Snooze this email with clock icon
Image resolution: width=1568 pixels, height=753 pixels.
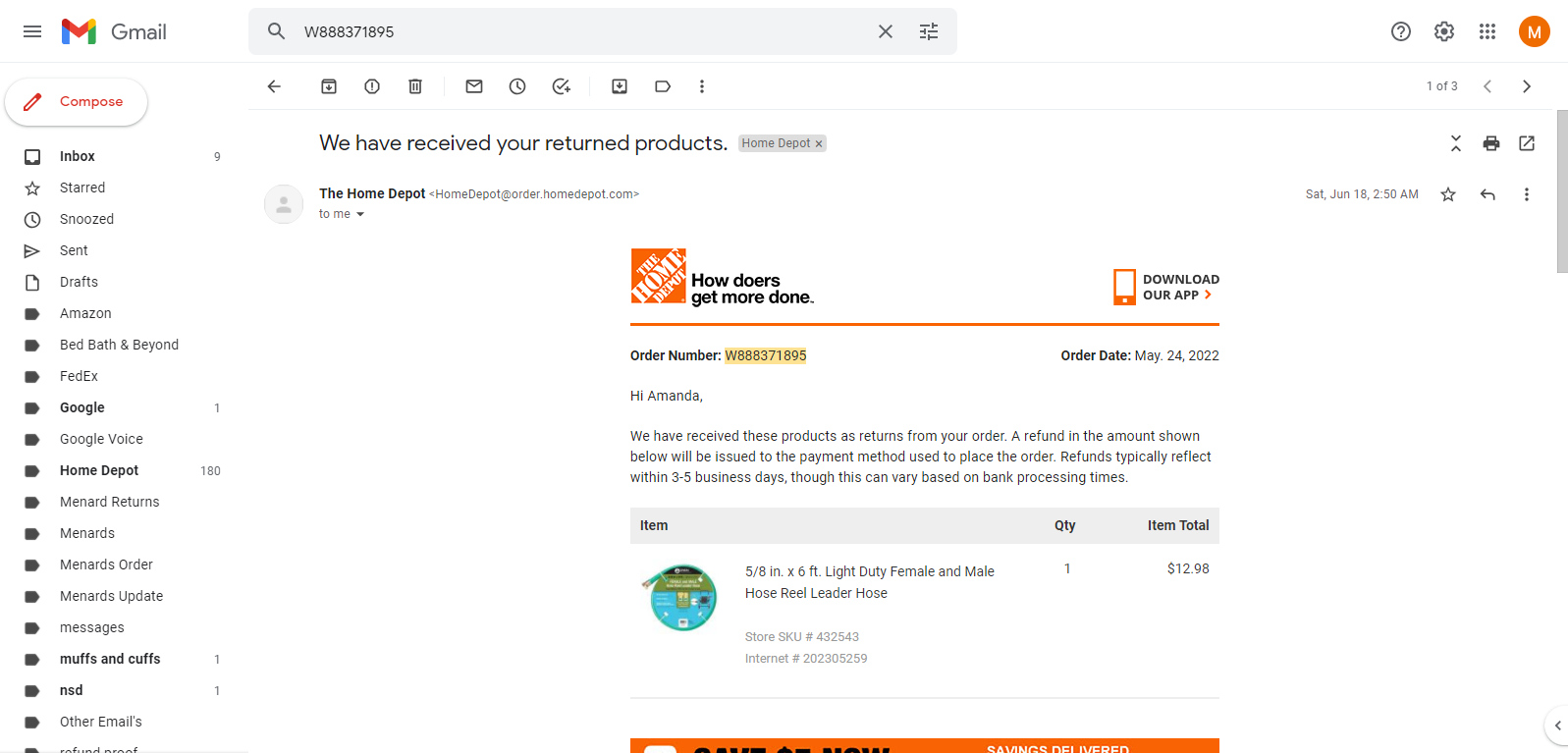click(517, 86)
